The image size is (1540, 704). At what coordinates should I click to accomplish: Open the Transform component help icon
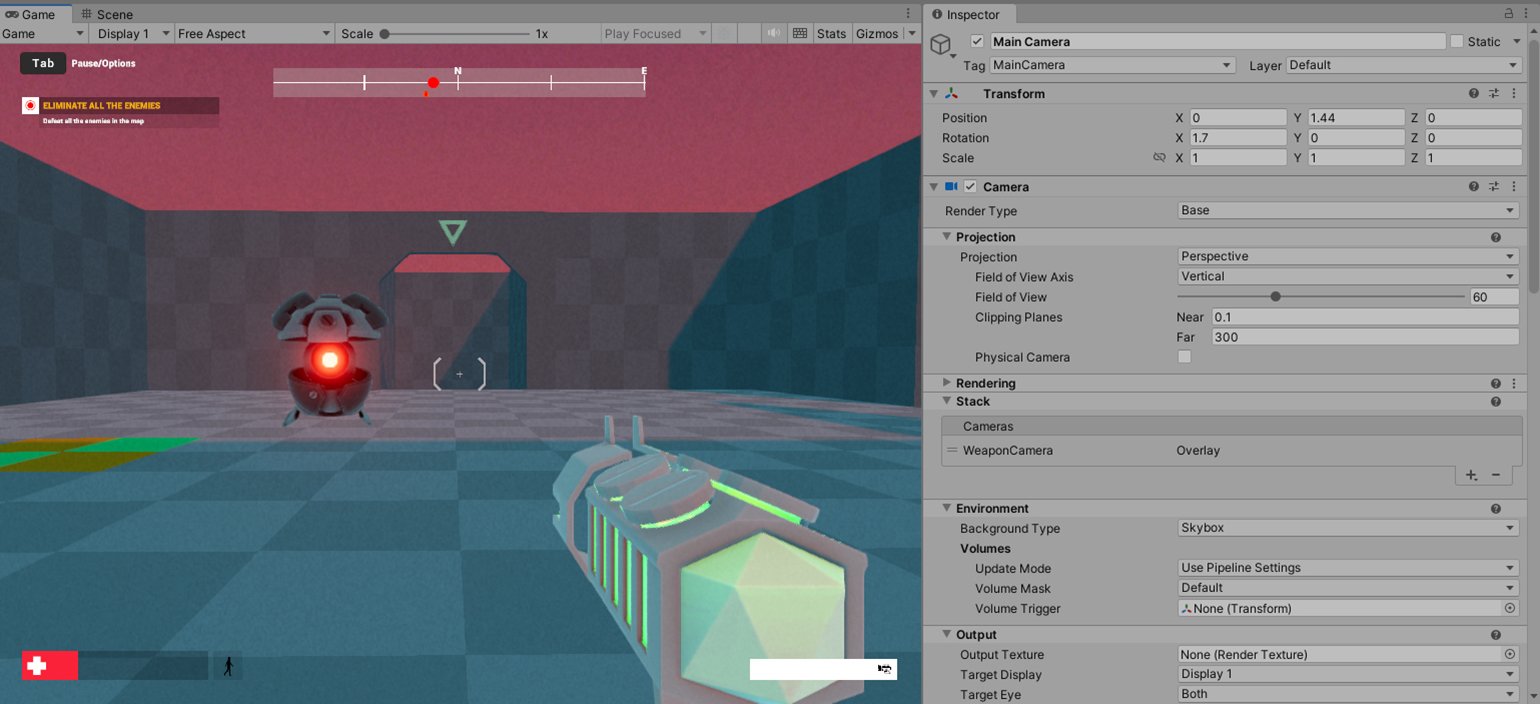tap(1473, 93)
